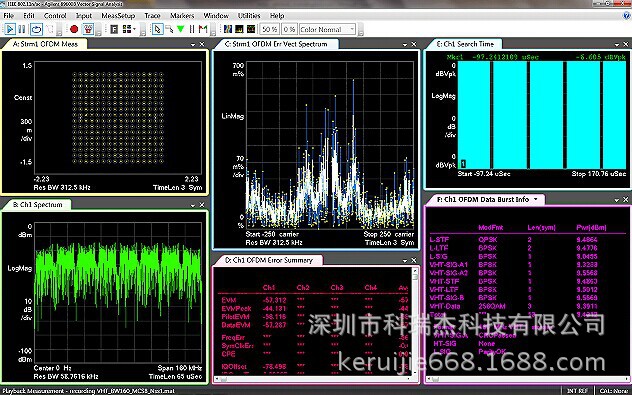This screenshot has height=395, width=632.
Task: Open the Utilities menu
Action: pos(249,15)
